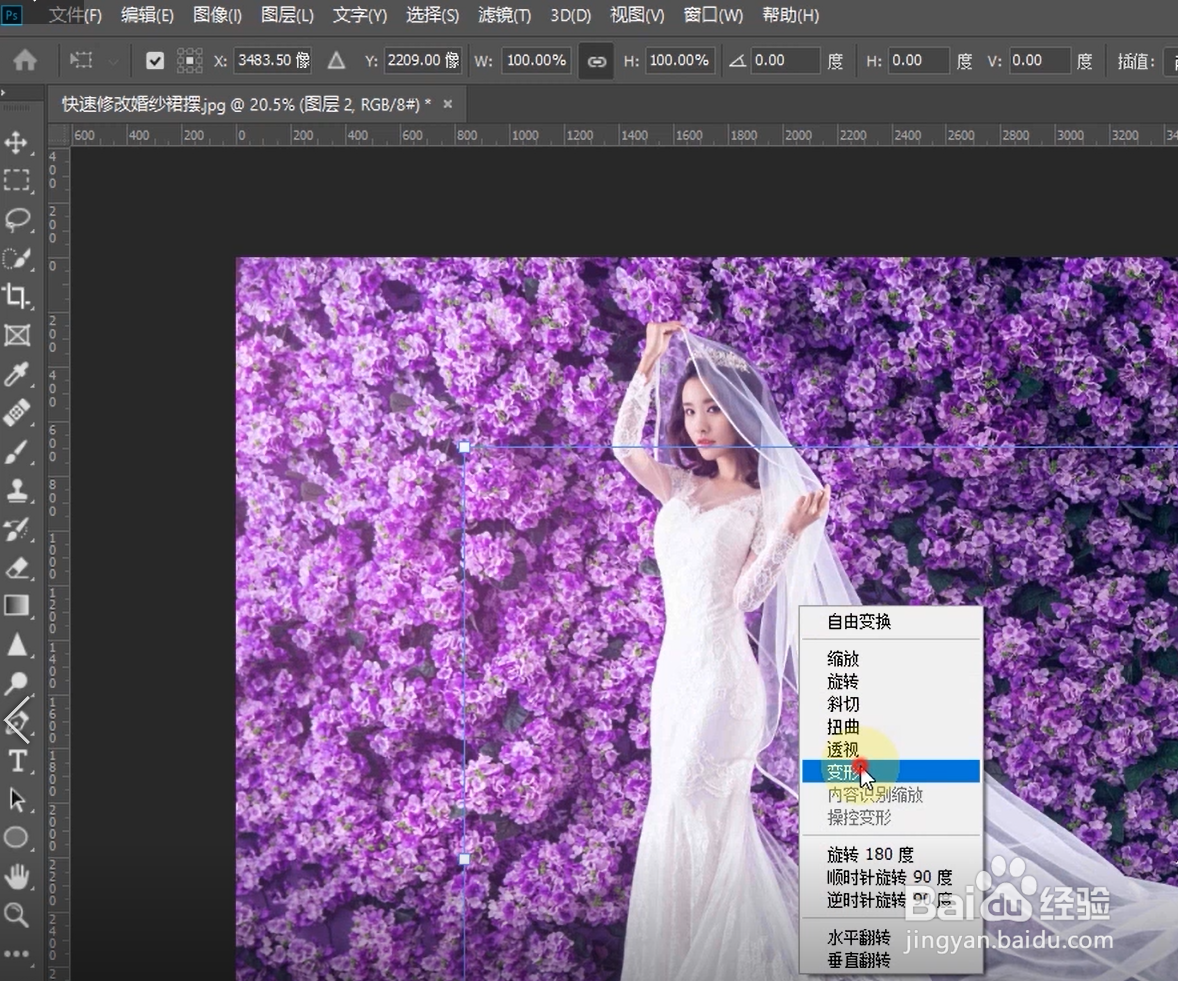
Task: Select the Eyedropper tool
Action: tap(16, 375)
